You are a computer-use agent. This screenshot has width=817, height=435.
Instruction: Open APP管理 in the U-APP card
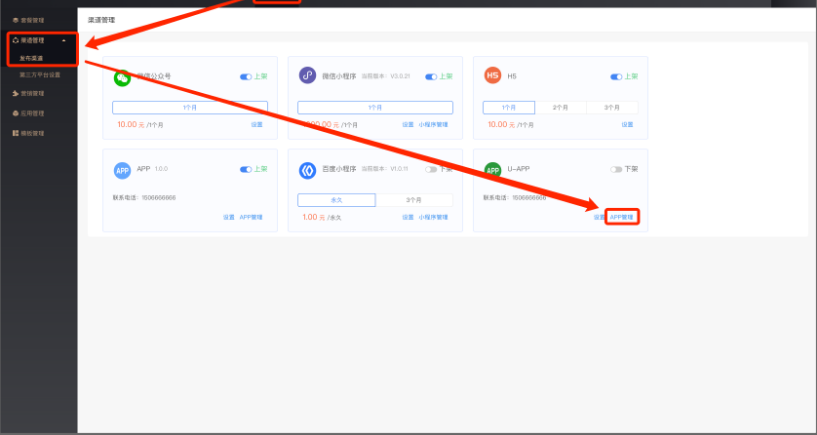[x=622, y=217]
